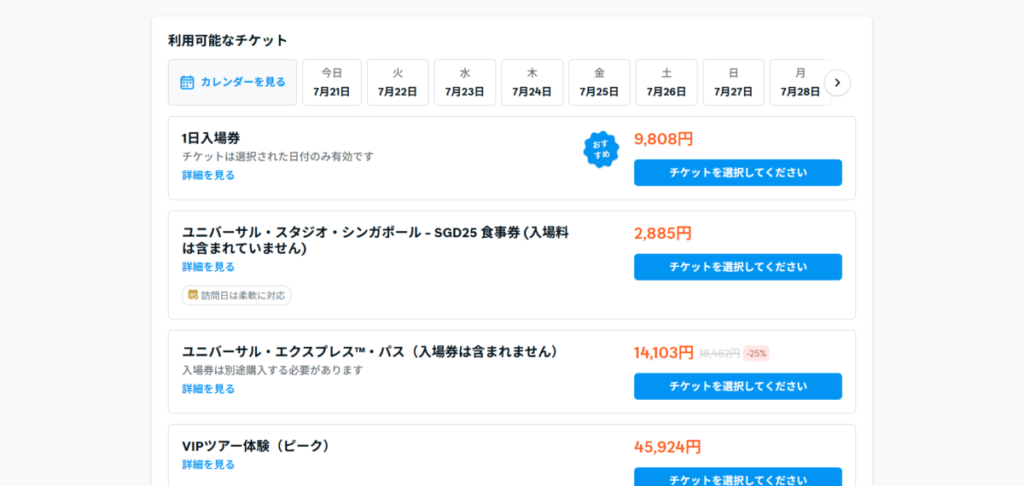Image resolution: width=1024 pixels, height=486 pixels.
Task: Select the 今日 7月21日 date tab
Action: pyautogui.click(x=332, y=82)
